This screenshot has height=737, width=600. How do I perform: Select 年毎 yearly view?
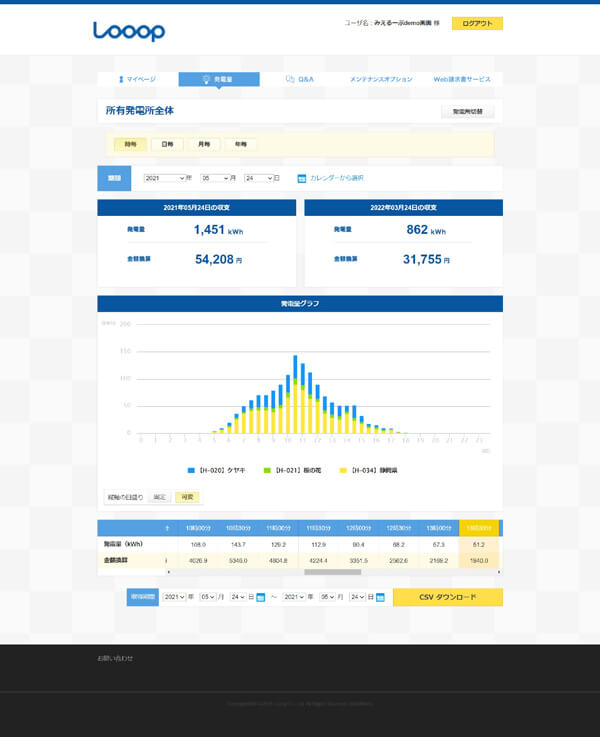click(241, 144)
